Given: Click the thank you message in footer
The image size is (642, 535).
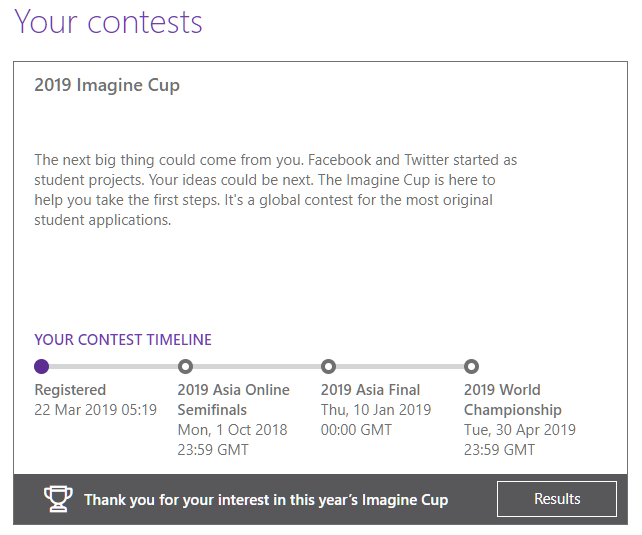Looking at the screenshot, I should coord(266,500).
